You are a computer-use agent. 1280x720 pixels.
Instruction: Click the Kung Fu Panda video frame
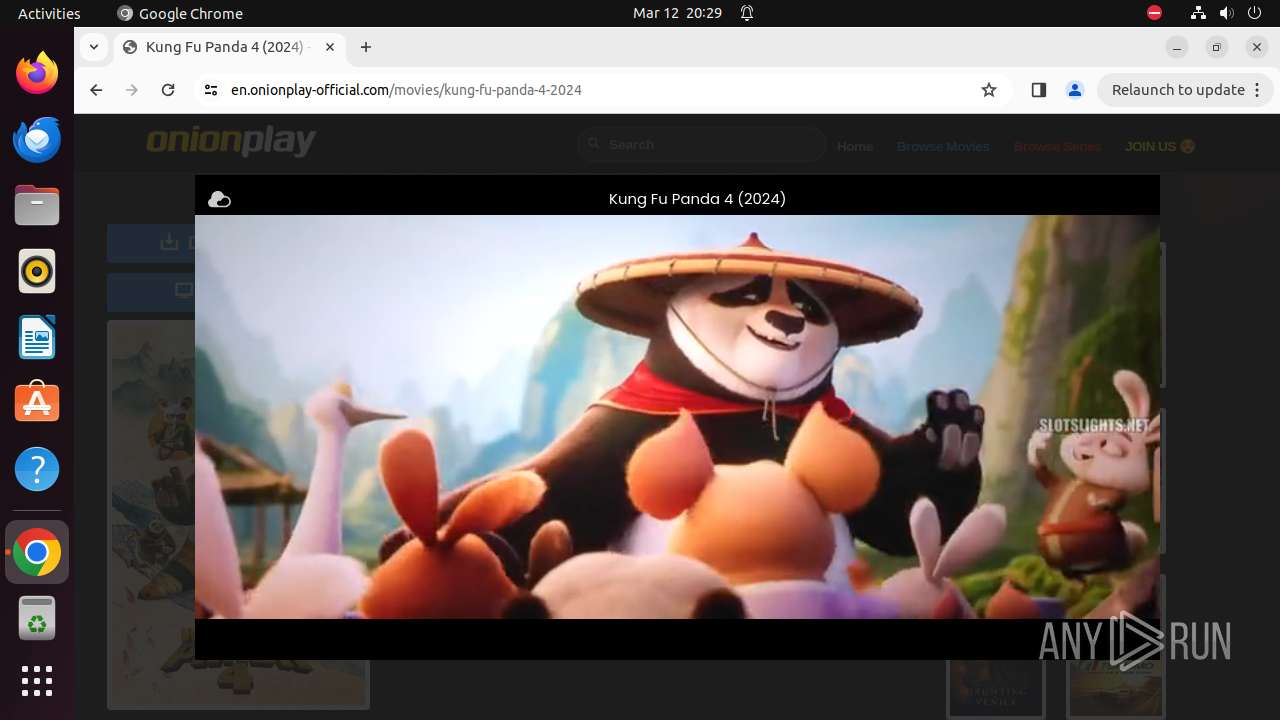coord(677,417)
